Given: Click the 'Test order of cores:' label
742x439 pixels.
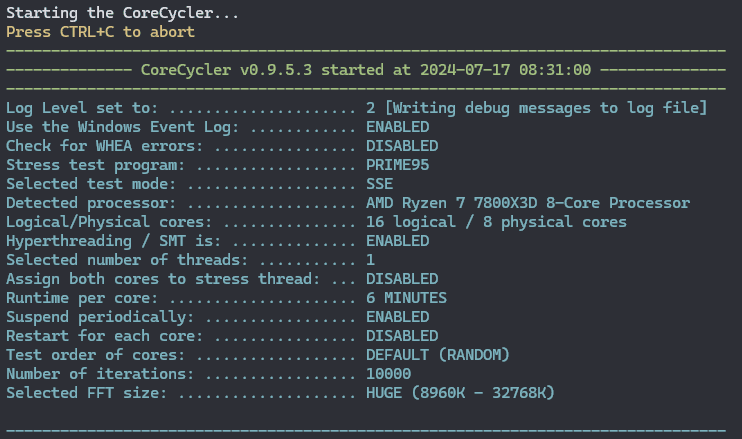Looking at the screenshot, I should tap(95, 355).
